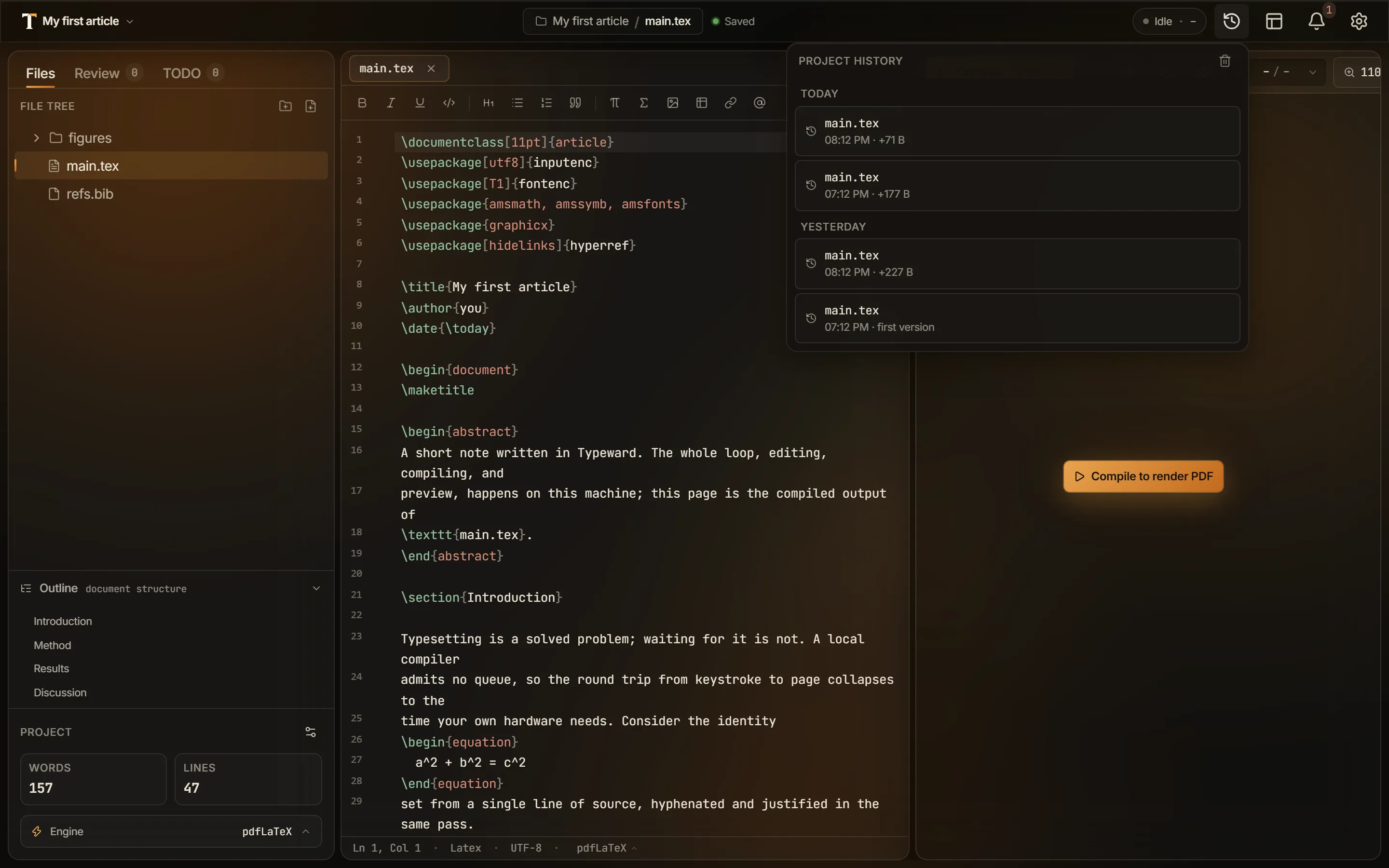Place cursor on the \maketitle line
The image size is (1389, 868).
tap(437, 391)
